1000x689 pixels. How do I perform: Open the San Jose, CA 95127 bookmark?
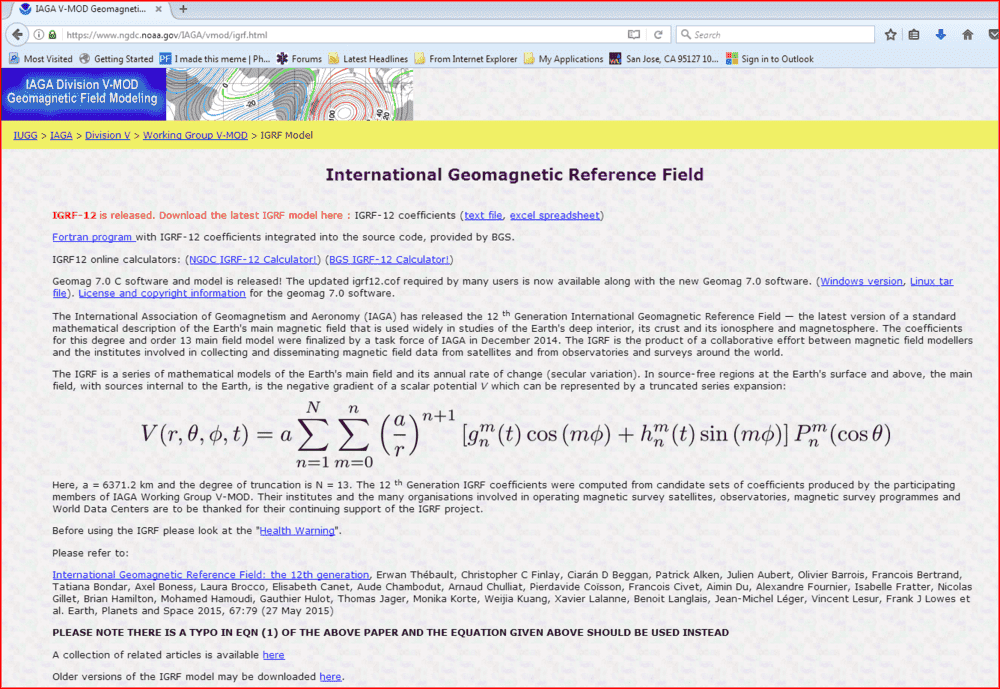coord(664,59)
